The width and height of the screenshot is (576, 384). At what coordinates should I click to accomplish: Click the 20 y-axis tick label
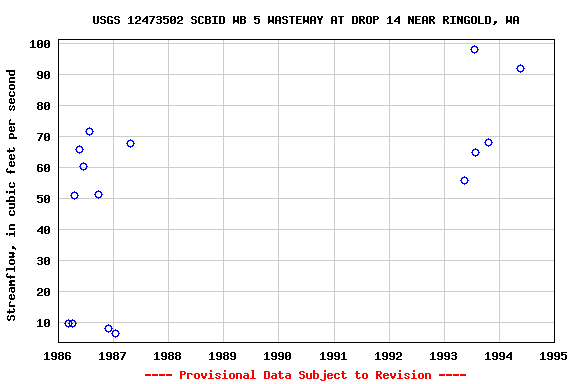(43, 292)
